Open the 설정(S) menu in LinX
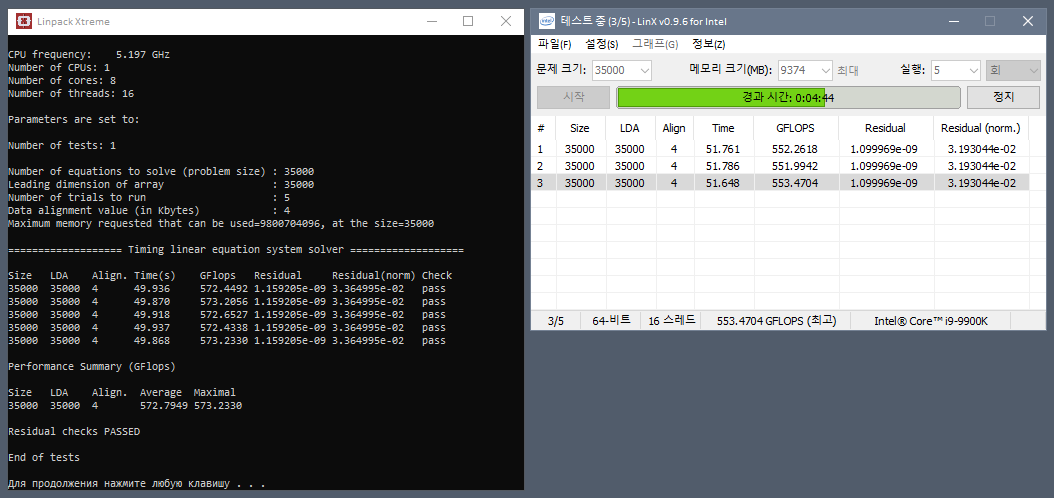The image size is (1054, 498). point(602,44)
